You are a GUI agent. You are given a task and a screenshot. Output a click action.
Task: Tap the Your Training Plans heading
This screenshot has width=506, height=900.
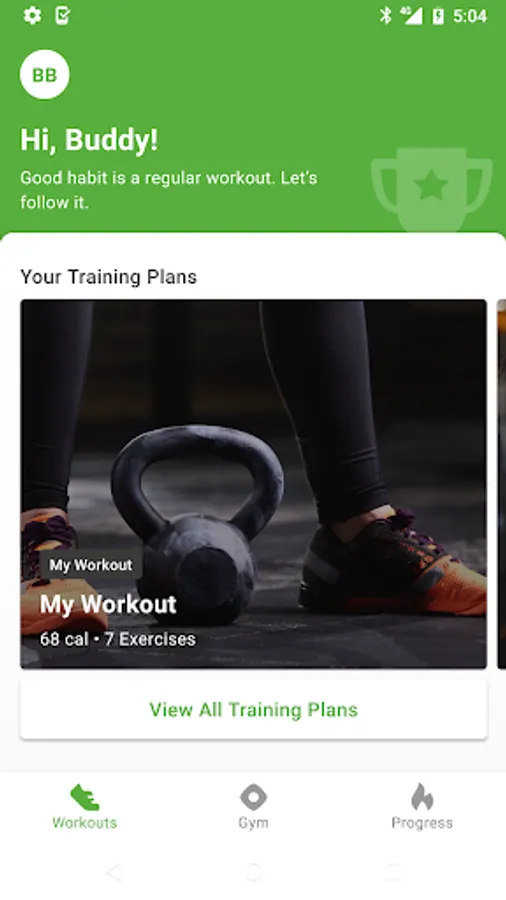point(108,277)
